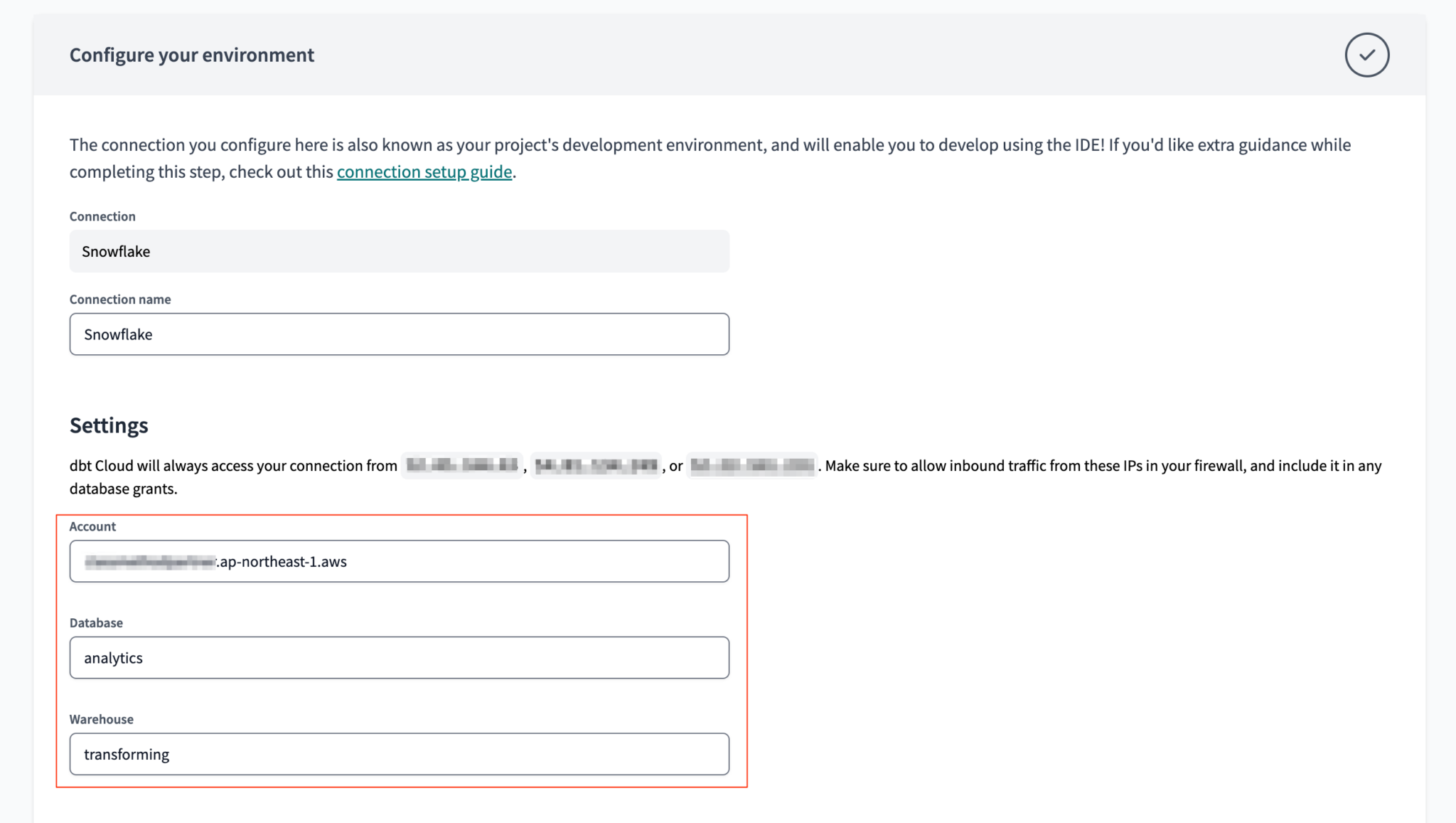This screenshot has width=1456, height=823.
Task: Click the third blurred IP address badge
Action: (752, 466)
